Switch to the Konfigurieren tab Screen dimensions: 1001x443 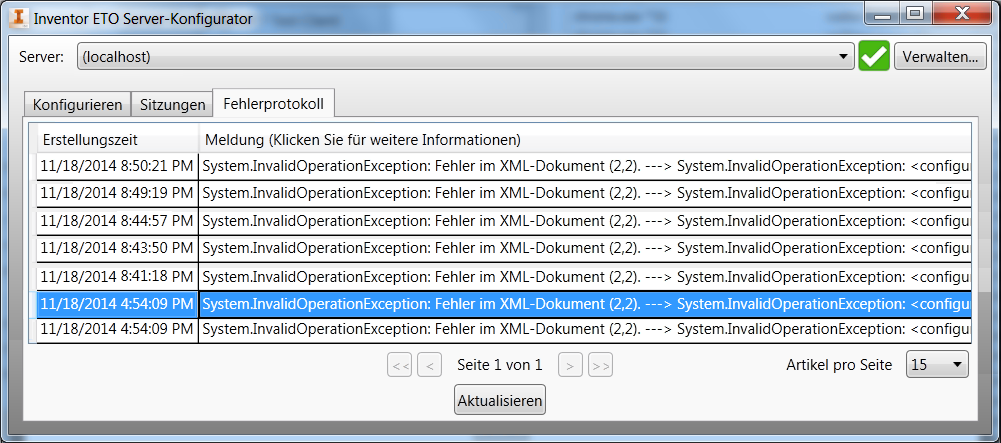tap(78, 104)
